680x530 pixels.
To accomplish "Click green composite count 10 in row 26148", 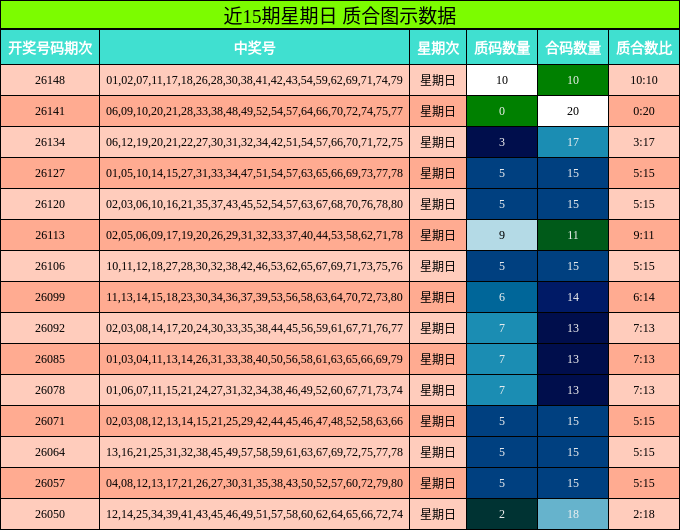I will 573,80.
